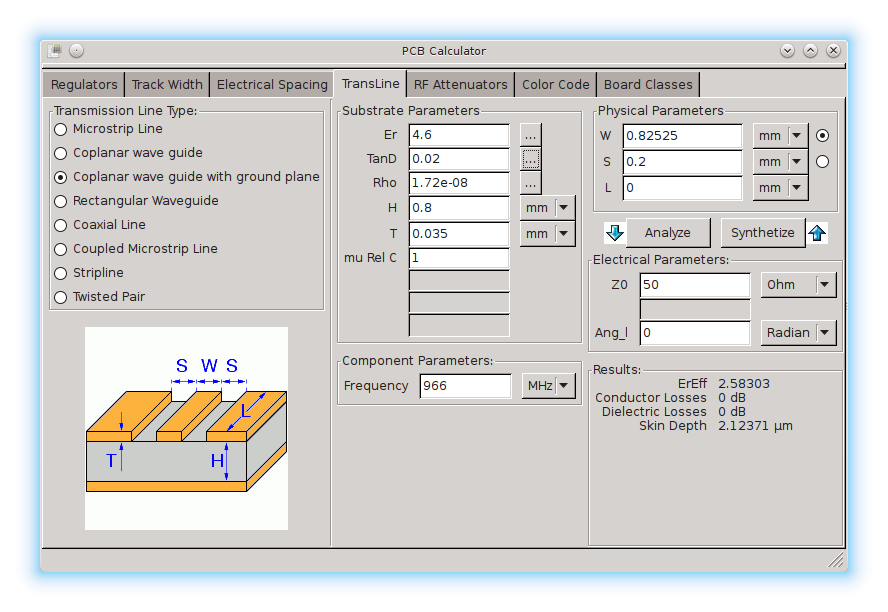Choose the Coaxial Line transmission type
The width and height of the screenshot is (888, 612).
(61, 225)
